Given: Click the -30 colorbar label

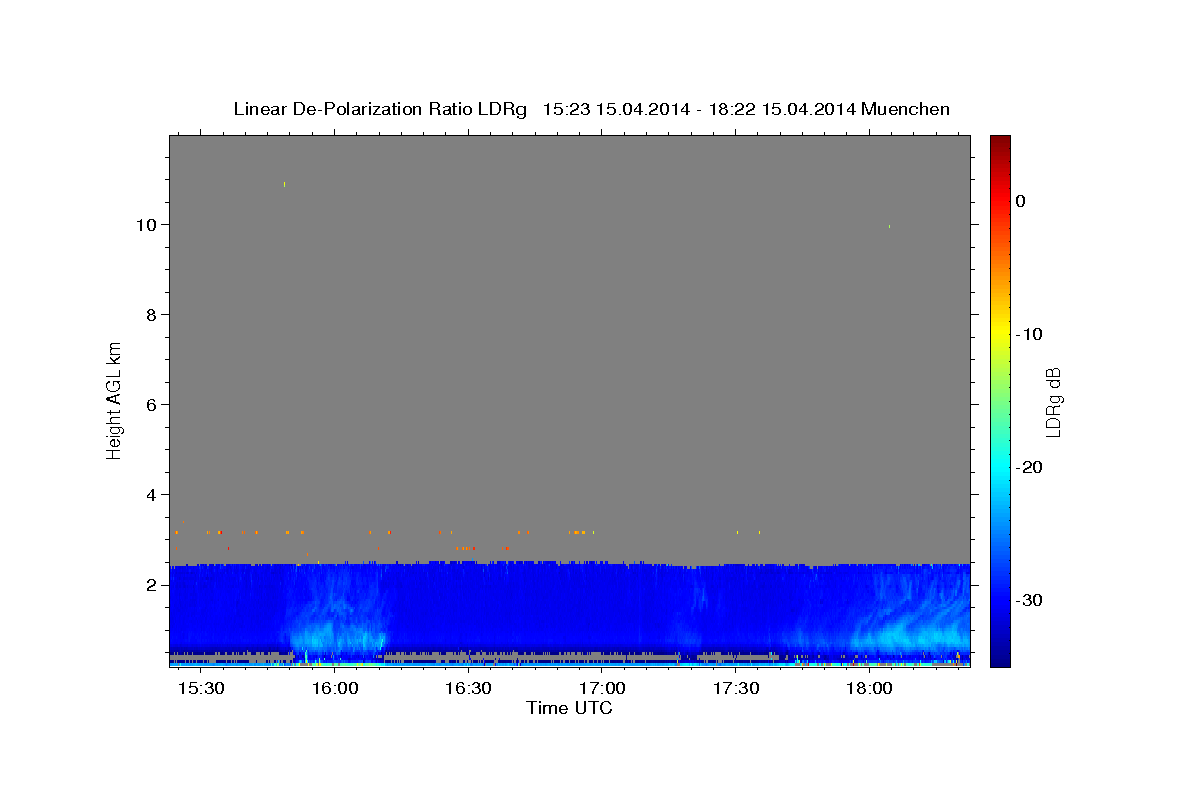Looking at the screenshot, I should coord(1030,600).
